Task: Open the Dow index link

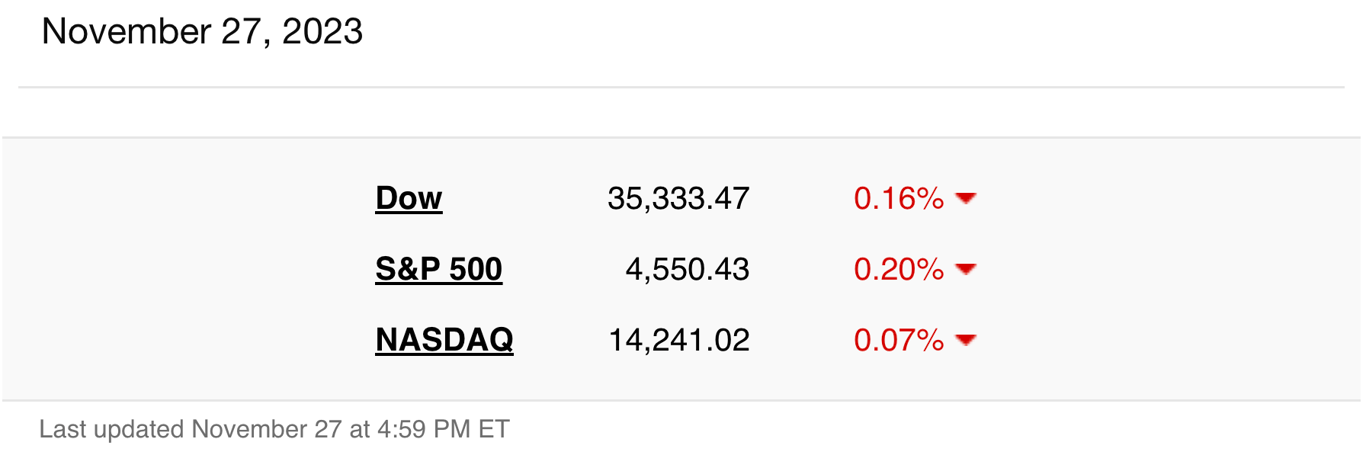Action: point(408,198)
